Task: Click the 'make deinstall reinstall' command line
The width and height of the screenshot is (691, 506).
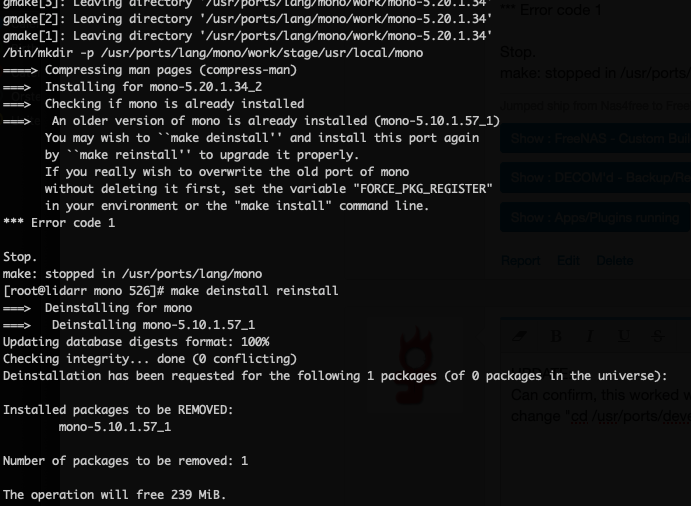Action: click(254, 291)
